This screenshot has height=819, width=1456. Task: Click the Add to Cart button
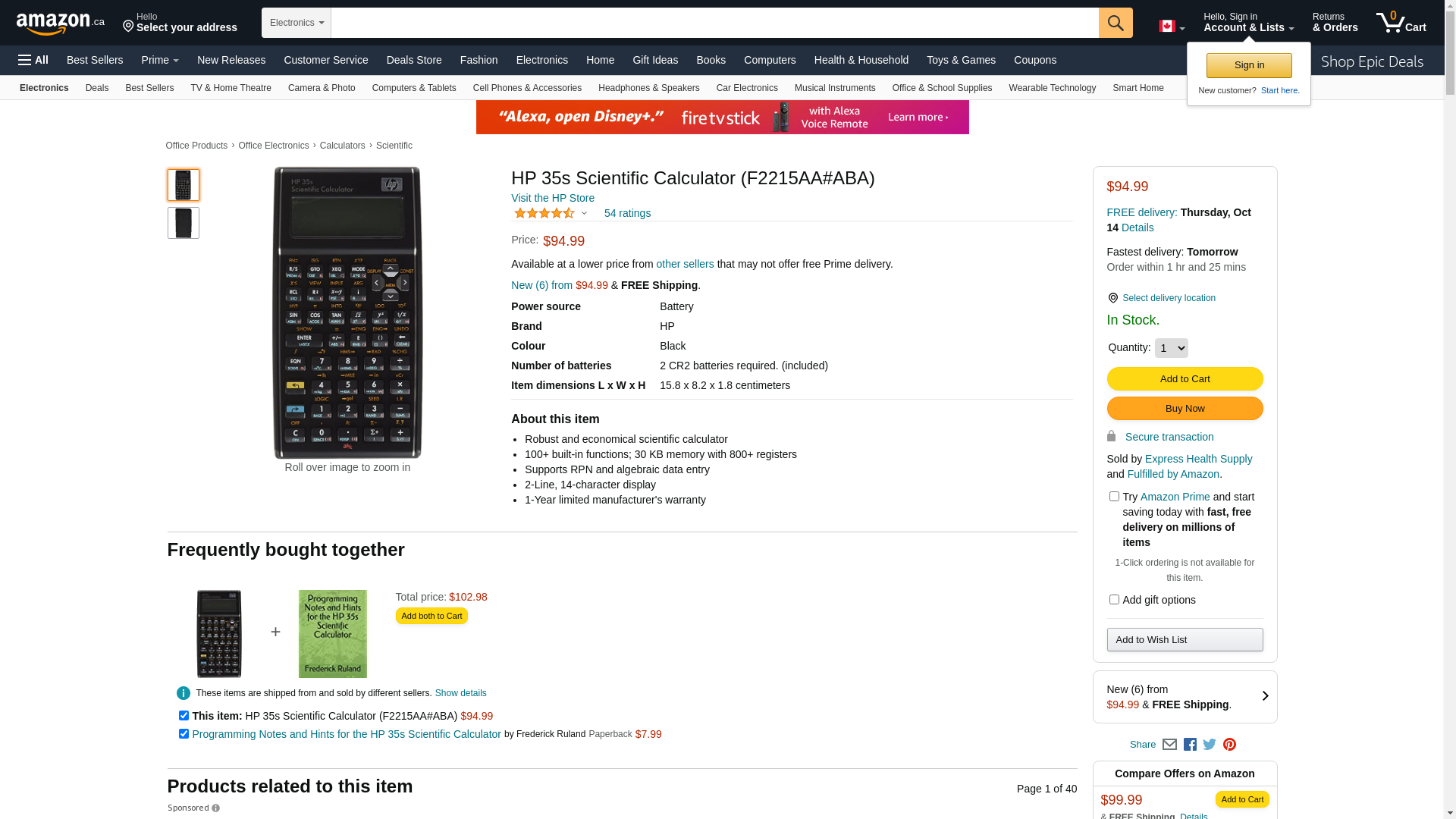[x=1185, y=379]
